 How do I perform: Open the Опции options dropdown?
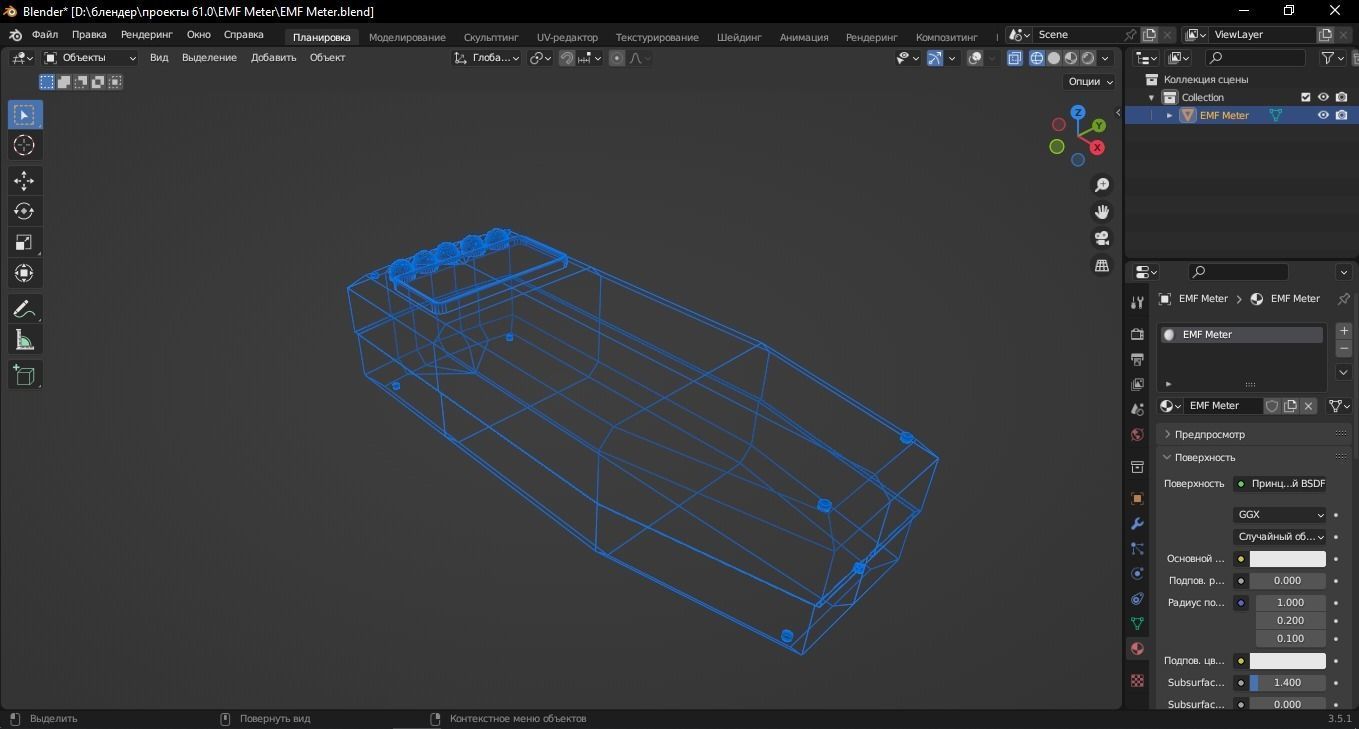[x=1090, y=82]
